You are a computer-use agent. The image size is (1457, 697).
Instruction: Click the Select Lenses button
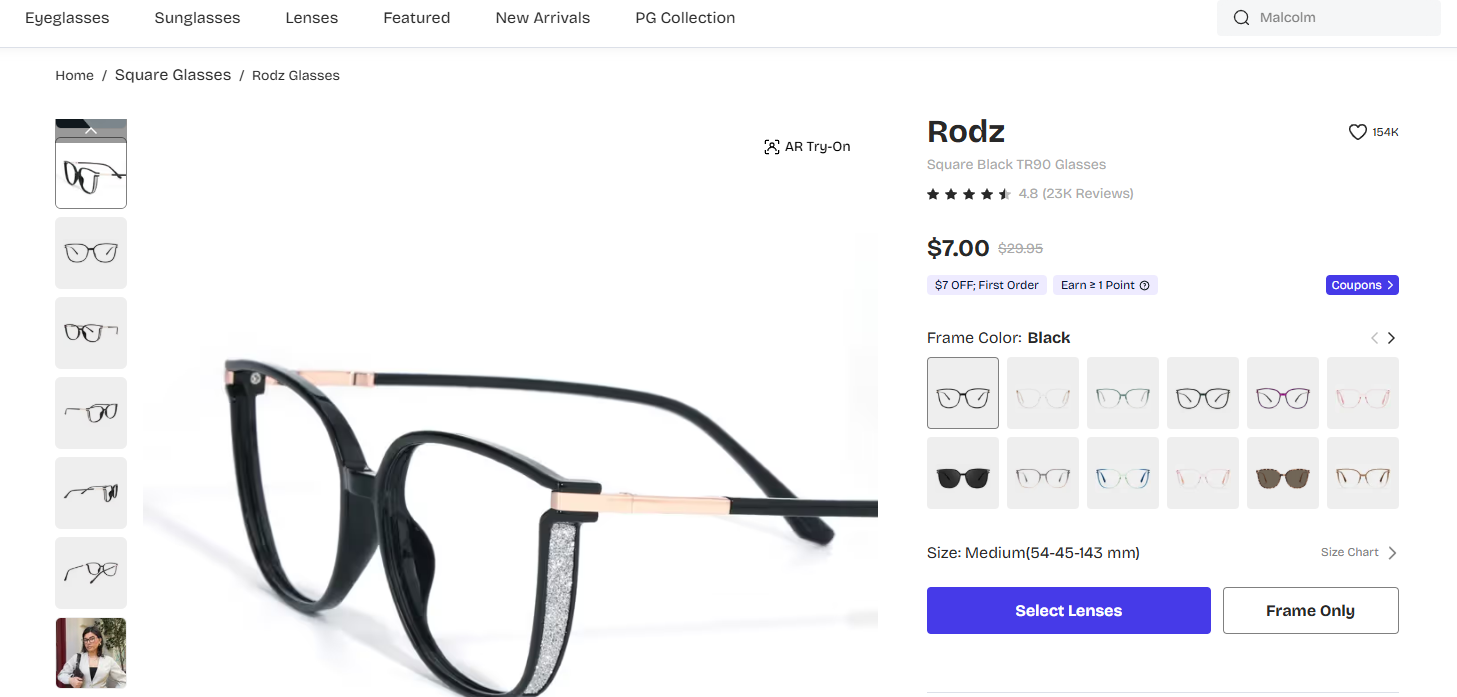1068,610
